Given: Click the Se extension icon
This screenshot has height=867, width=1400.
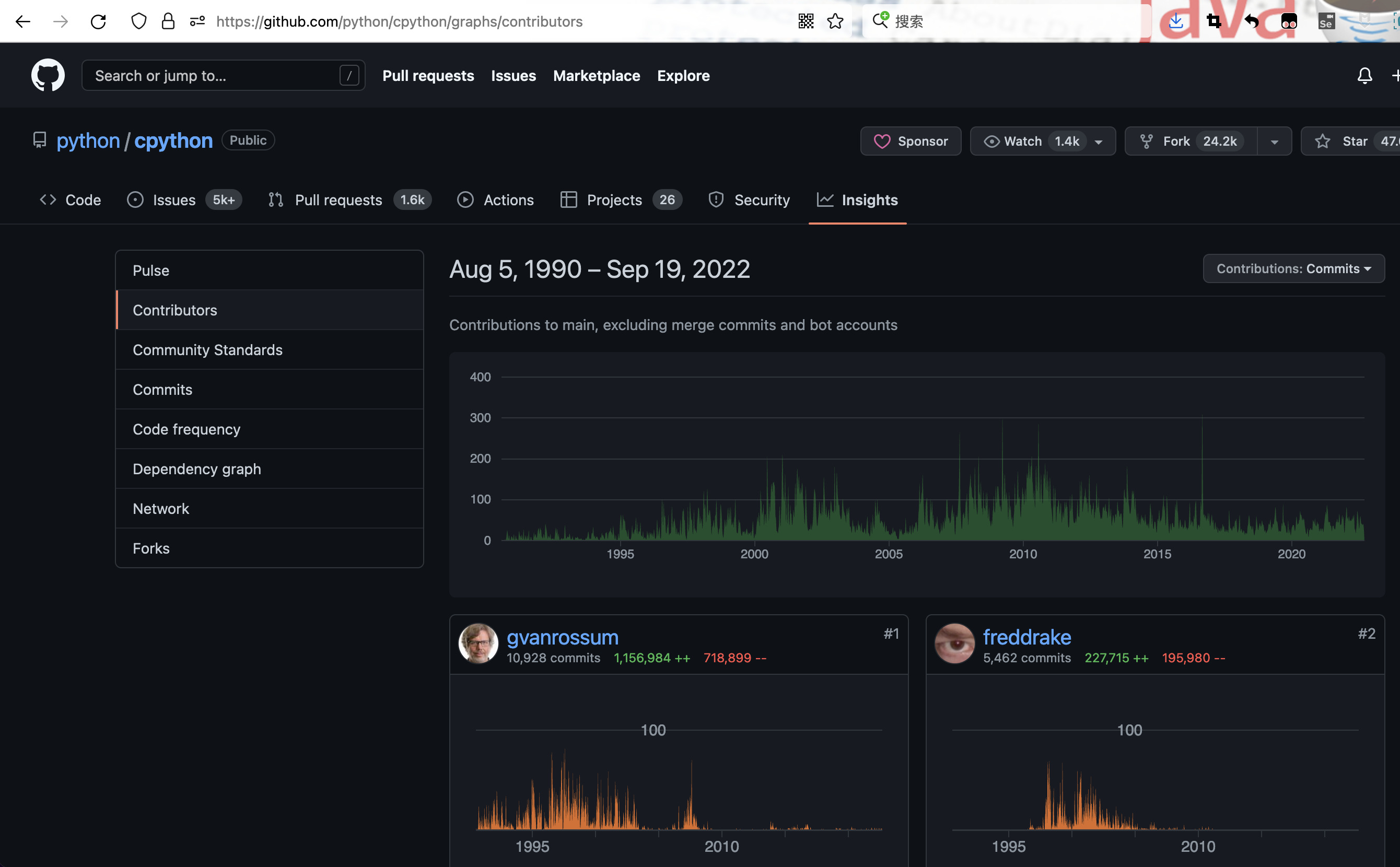Looking at the screenshot, I should pos(1326,22).
